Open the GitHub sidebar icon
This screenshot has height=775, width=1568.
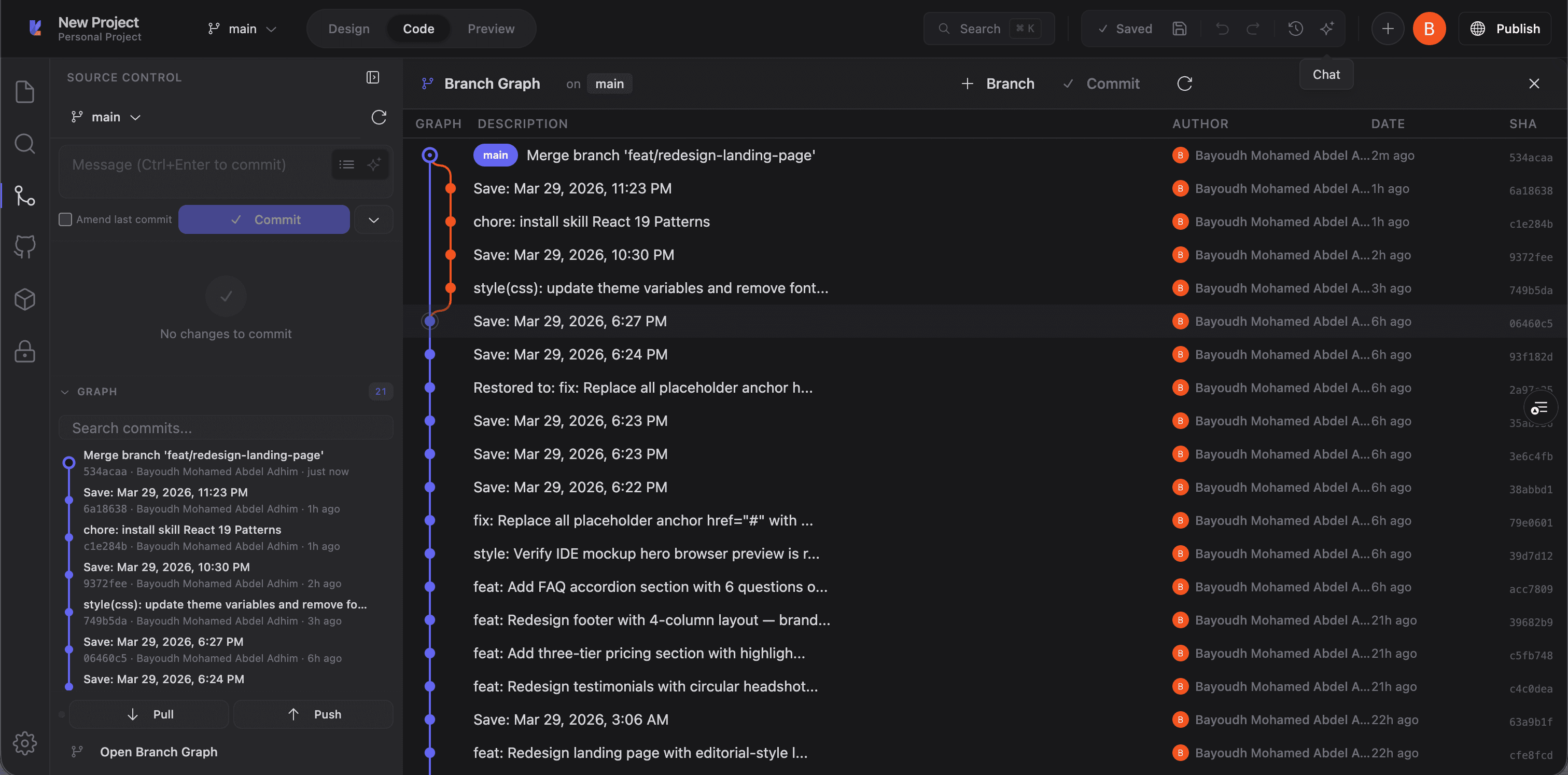pyautogui.click(x=24, y=247)
